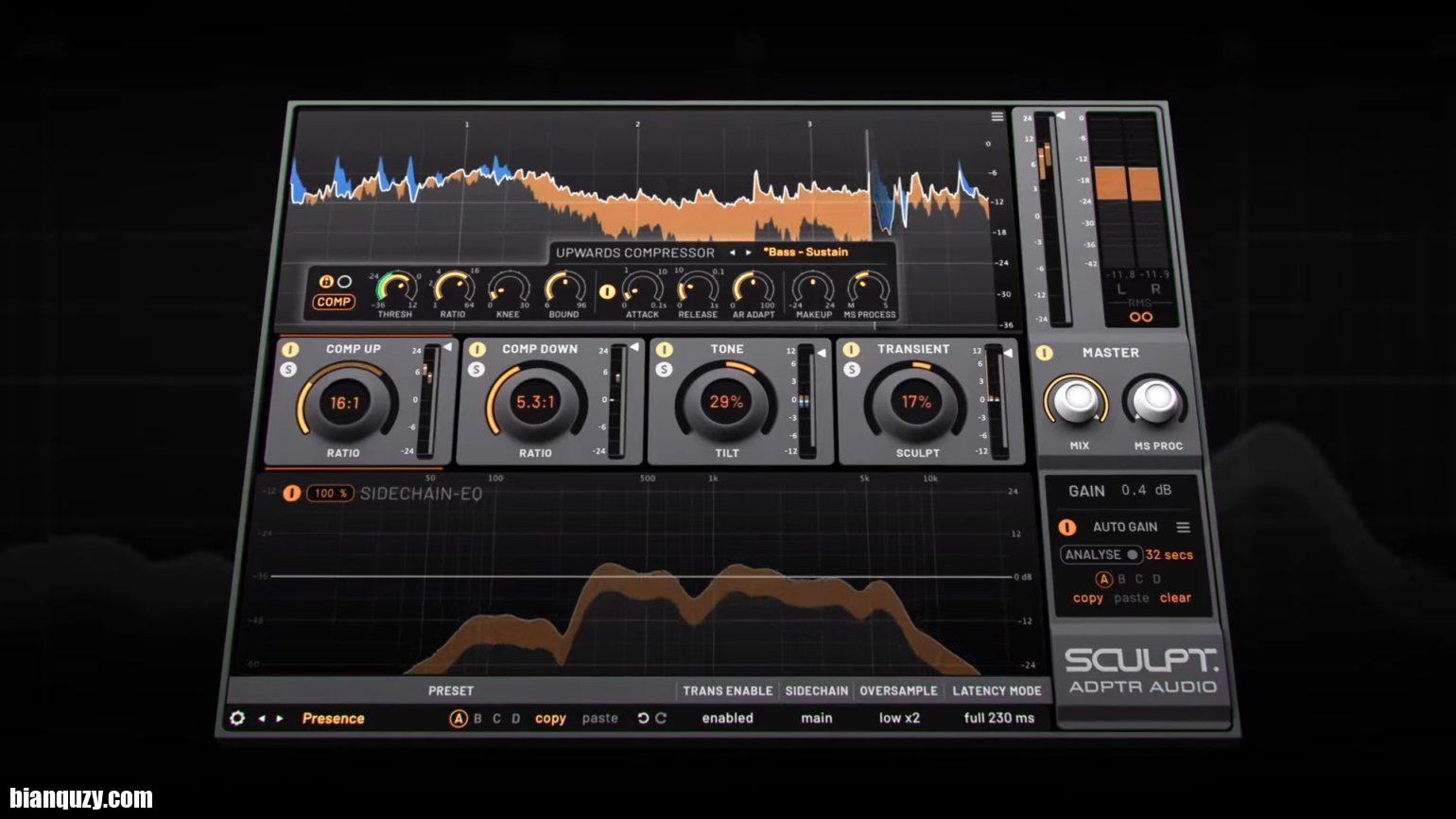
Task: Go to next preset with bottom right arrow
Action: pyautogui.click(x=280, y=719)
